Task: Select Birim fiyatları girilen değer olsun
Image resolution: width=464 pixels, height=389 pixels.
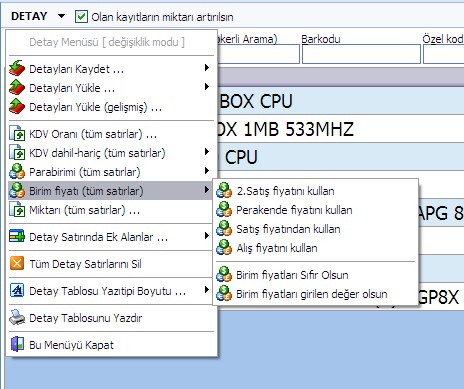Action: (x=315, y=294)
